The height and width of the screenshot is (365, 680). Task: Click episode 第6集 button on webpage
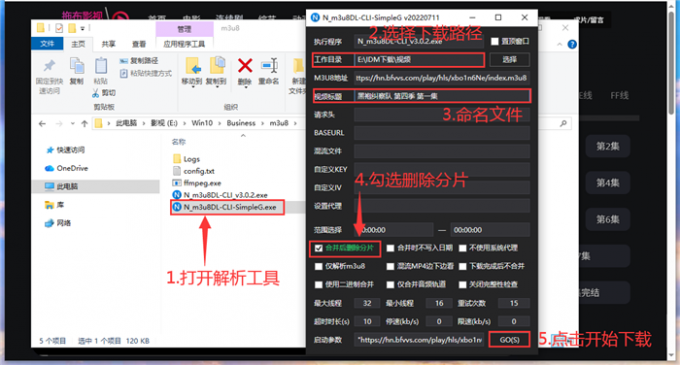coord(608,219)
